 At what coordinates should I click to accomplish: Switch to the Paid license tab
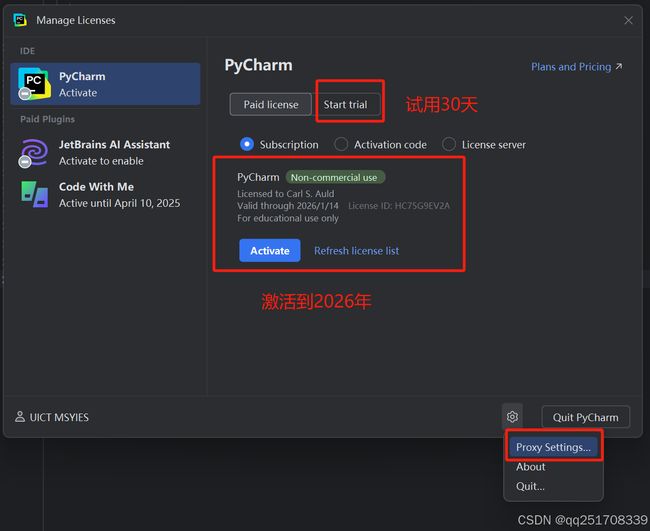pos(271,104)
